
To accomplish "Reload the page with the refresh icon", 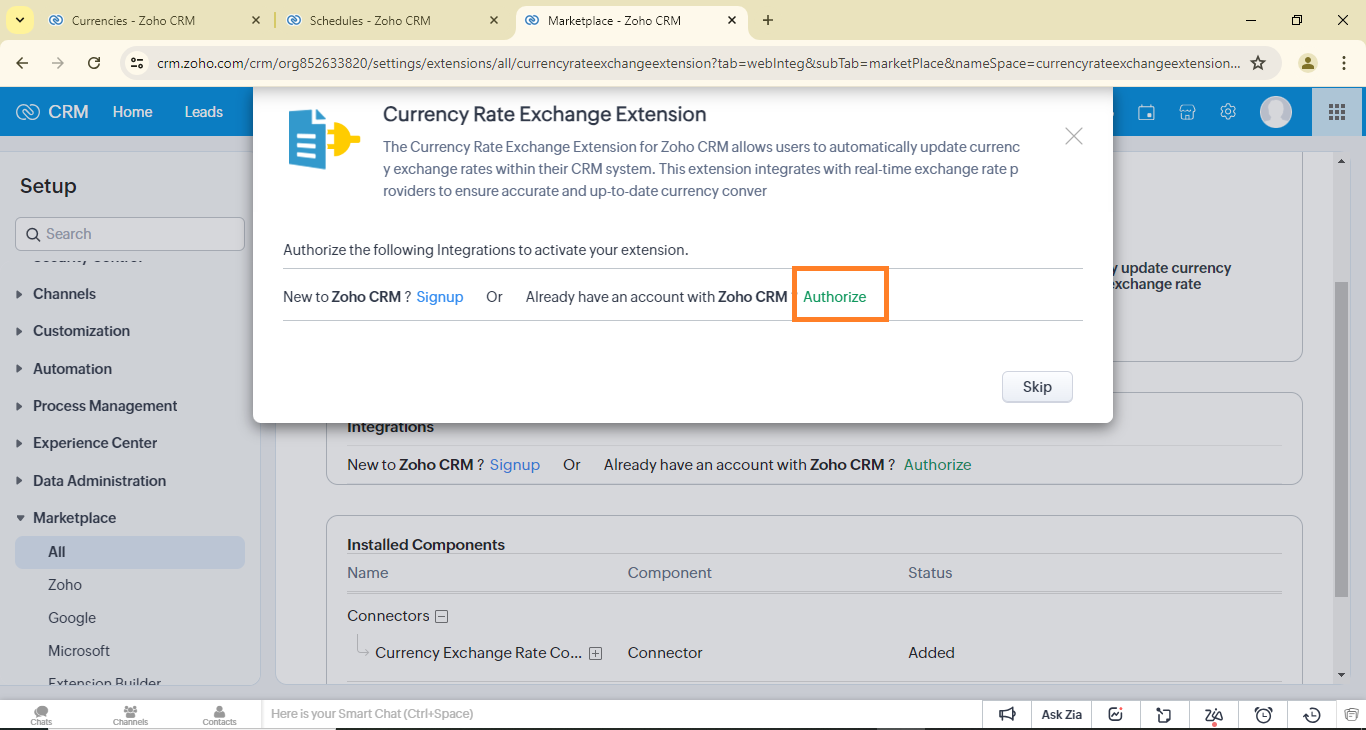I will 94,63.
